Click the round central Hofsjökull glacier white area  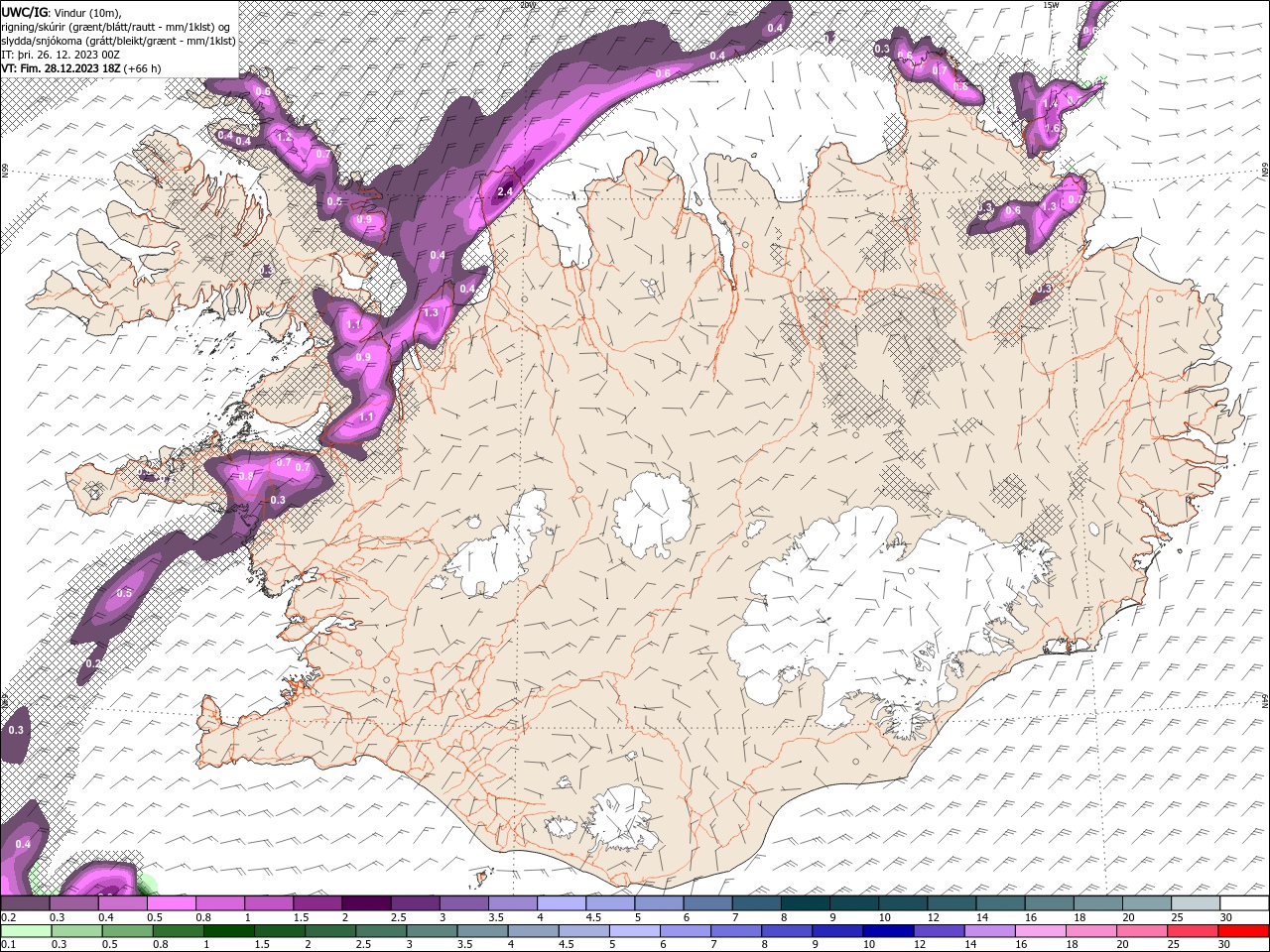pos(652,512)
